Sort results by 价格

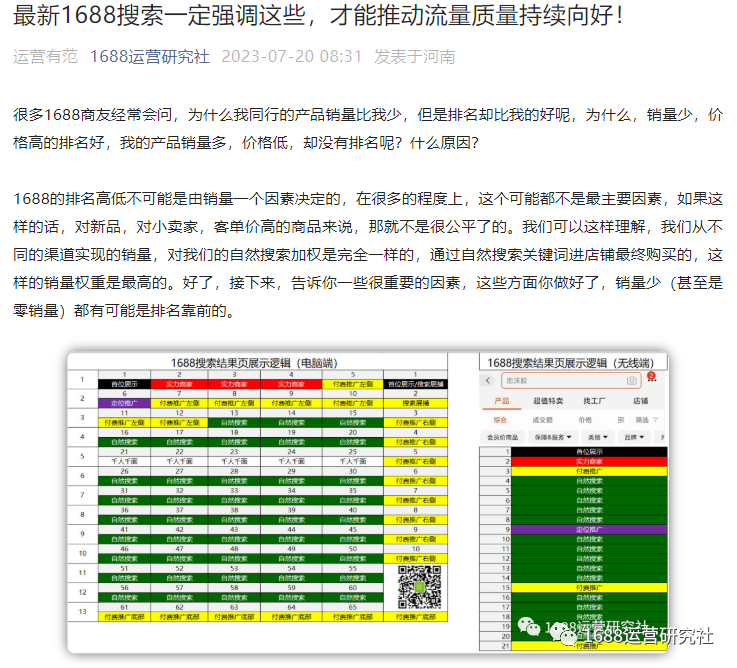coord(585,420)
